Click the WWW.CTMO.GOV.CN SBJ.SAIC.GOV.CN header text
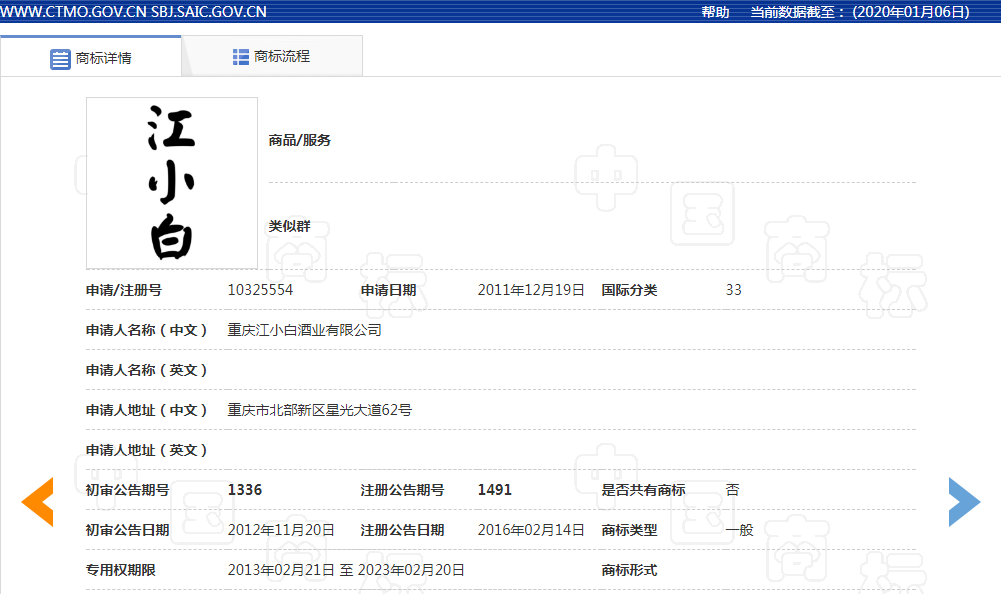 click(133, 12)
